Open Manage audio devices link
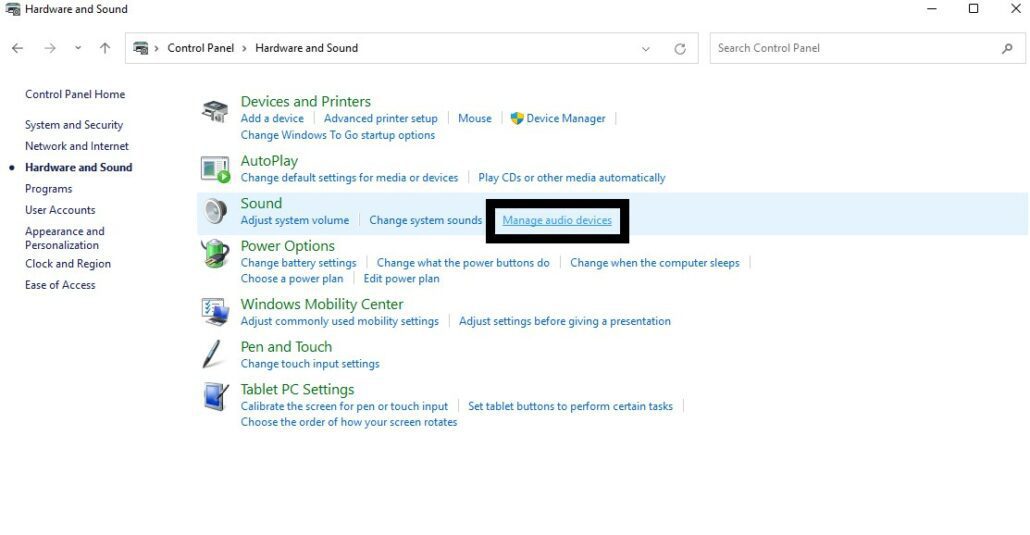Image resolution: width=1030 pixels, height=535 pixels. pyautogui.click(x=557, y=220)
